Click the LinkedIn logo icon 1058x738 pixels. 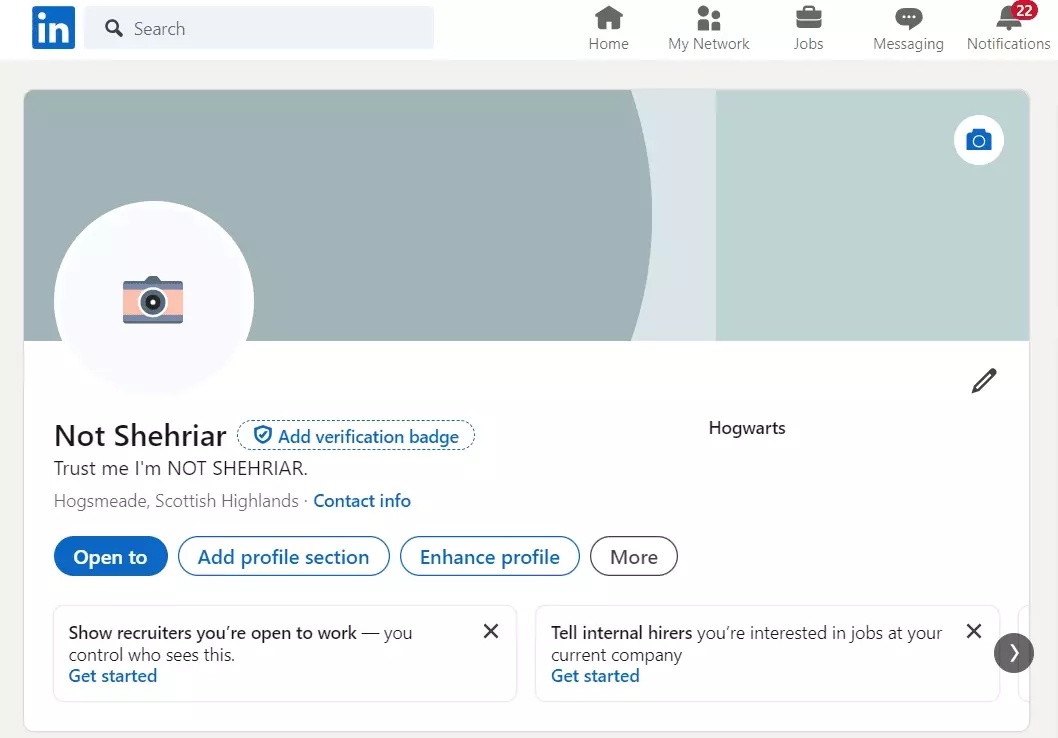pyautogui.click(x=53, y=28)
